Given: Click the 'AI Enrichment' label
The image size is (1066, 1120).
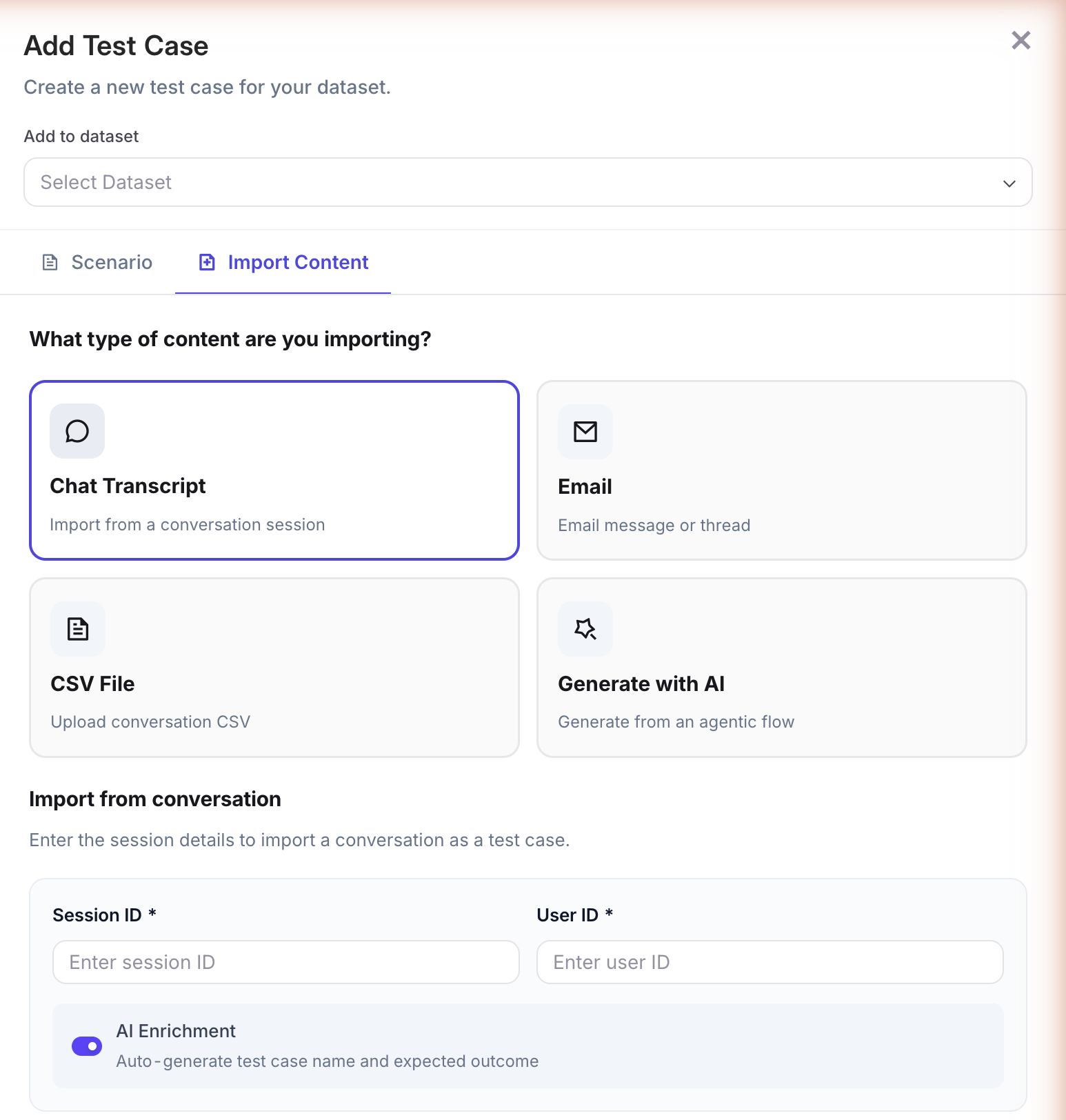Looking at the screenshot, I should coord(176,1031).
